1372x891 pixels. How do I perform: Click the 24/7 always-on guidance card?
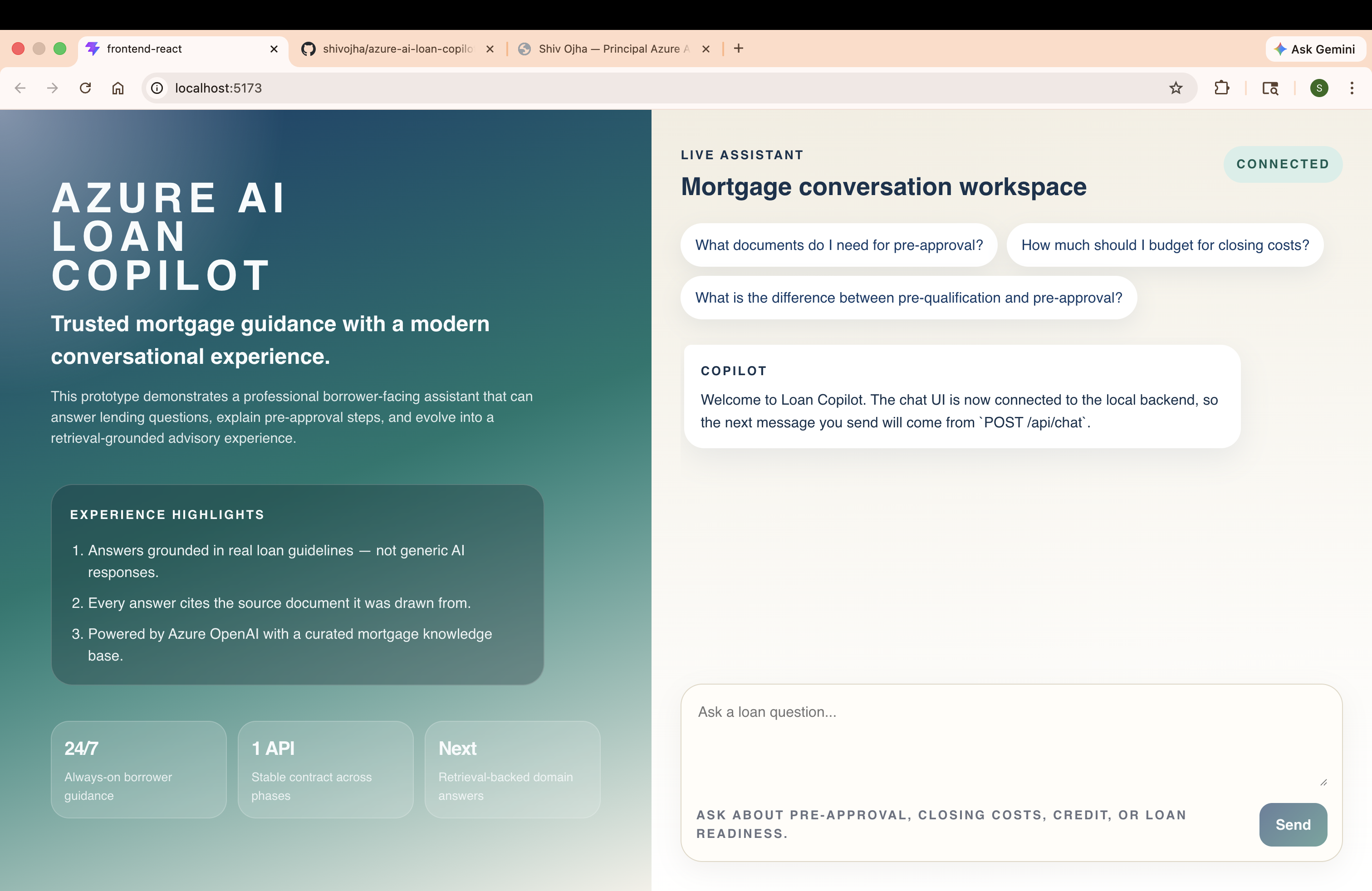(138, 769)
